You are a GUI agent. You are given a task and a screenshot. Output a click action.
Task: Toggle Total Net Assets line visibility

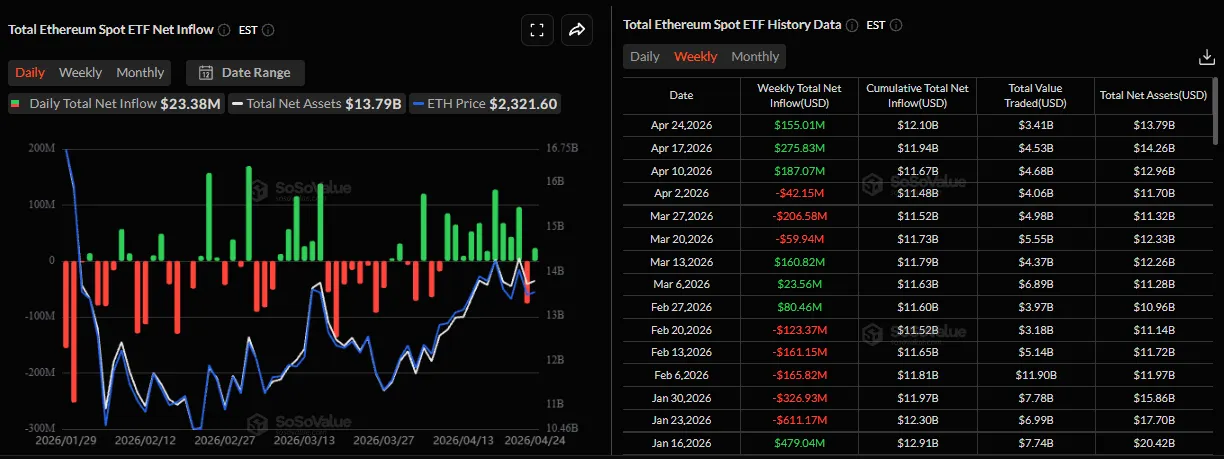[315, 103]
